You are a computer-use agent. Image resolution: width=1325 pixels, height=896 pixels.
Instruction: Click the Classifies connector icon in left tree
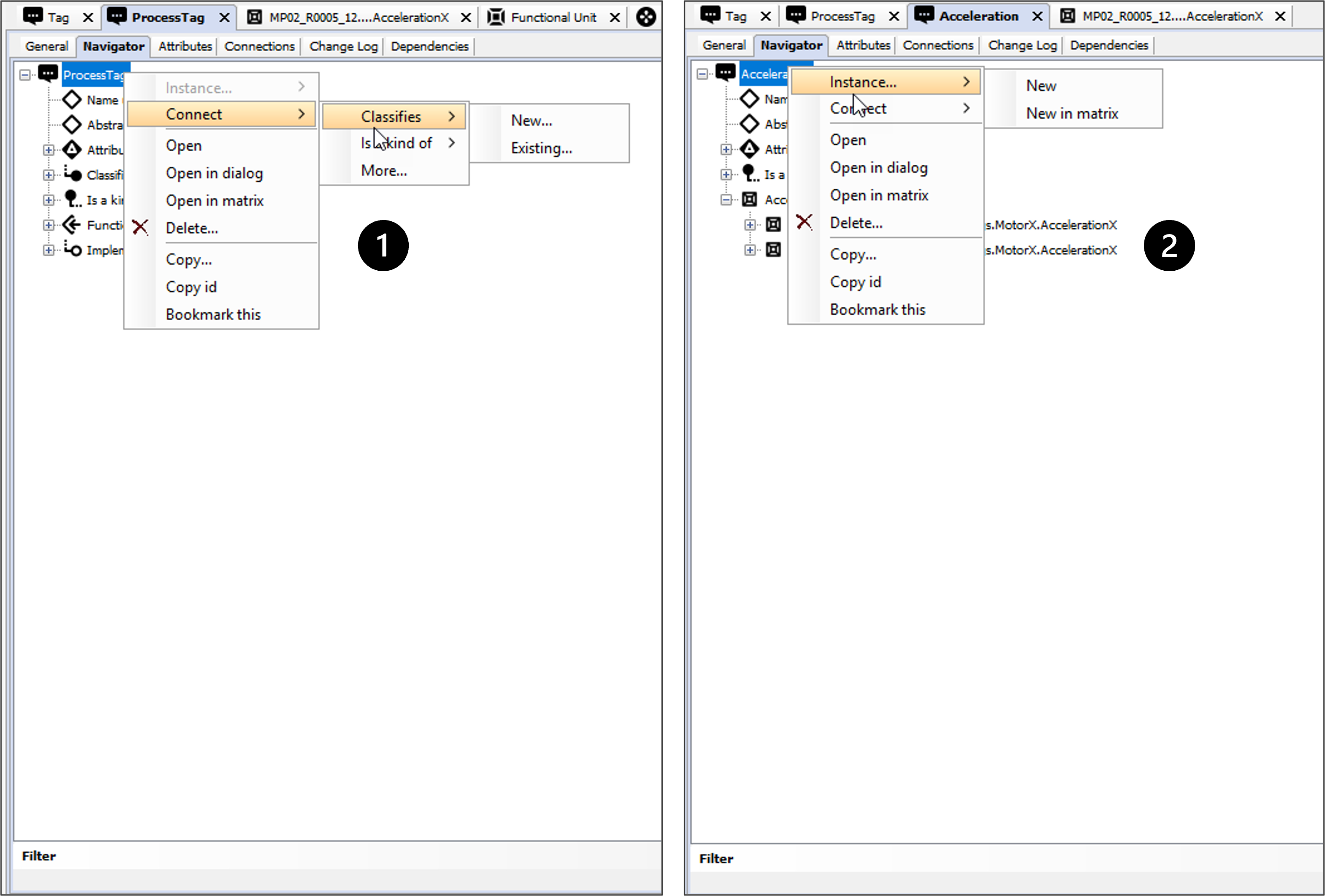click(x=72, y=174)
